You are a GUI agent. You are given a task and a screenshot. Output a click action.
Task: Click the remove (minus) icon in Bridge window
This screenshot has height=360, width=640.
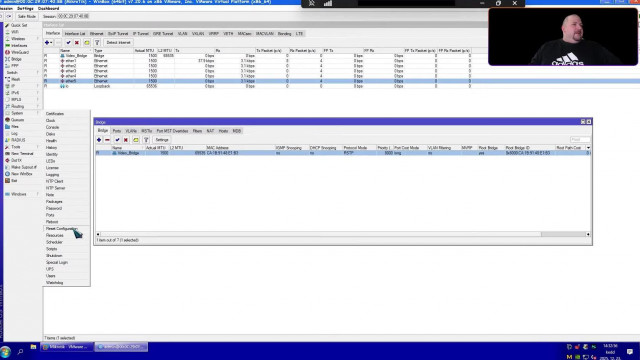pos(107,140)
